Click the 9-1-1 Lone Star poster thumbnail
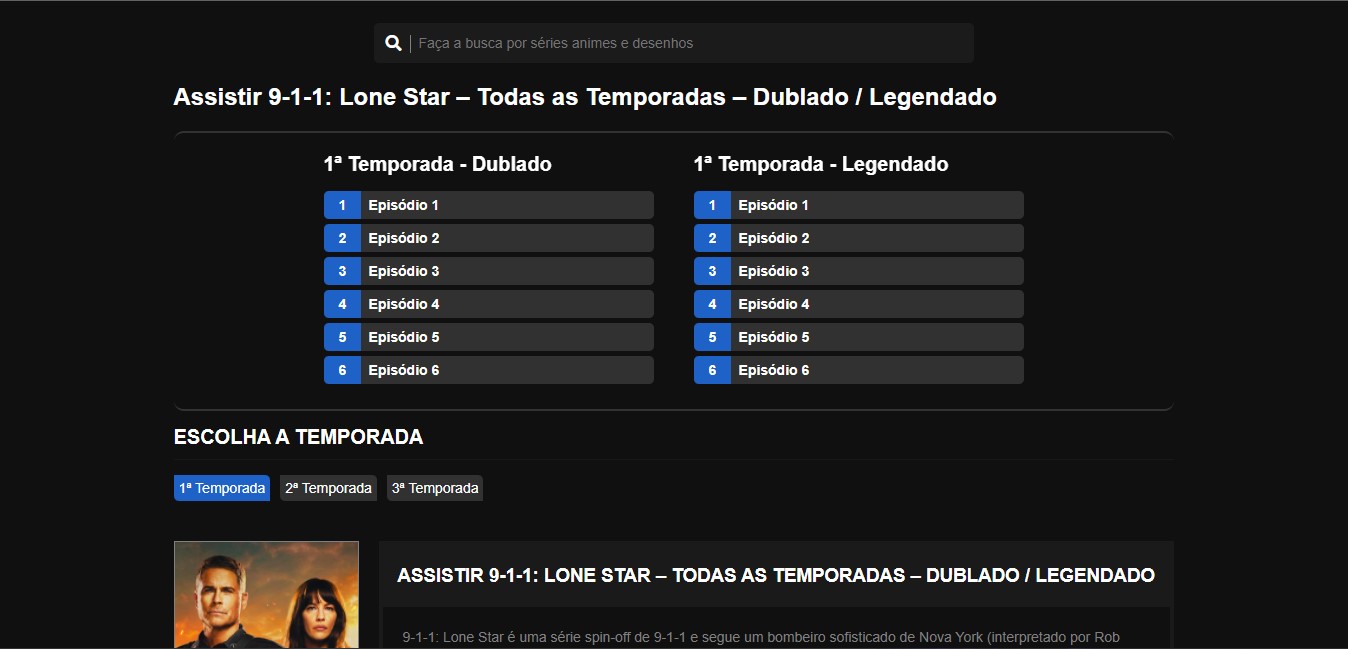1348x649 pixels. click(x=266, y=595)
